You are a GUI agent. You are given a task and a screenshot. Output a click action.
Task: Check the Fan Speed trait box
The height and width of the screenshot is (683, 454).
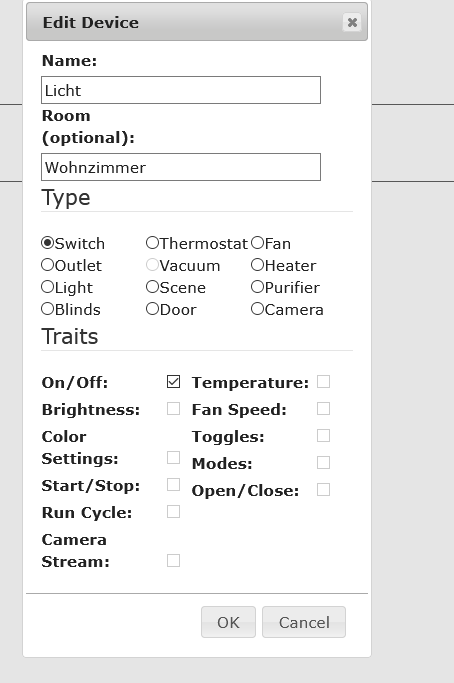(323, 409)
